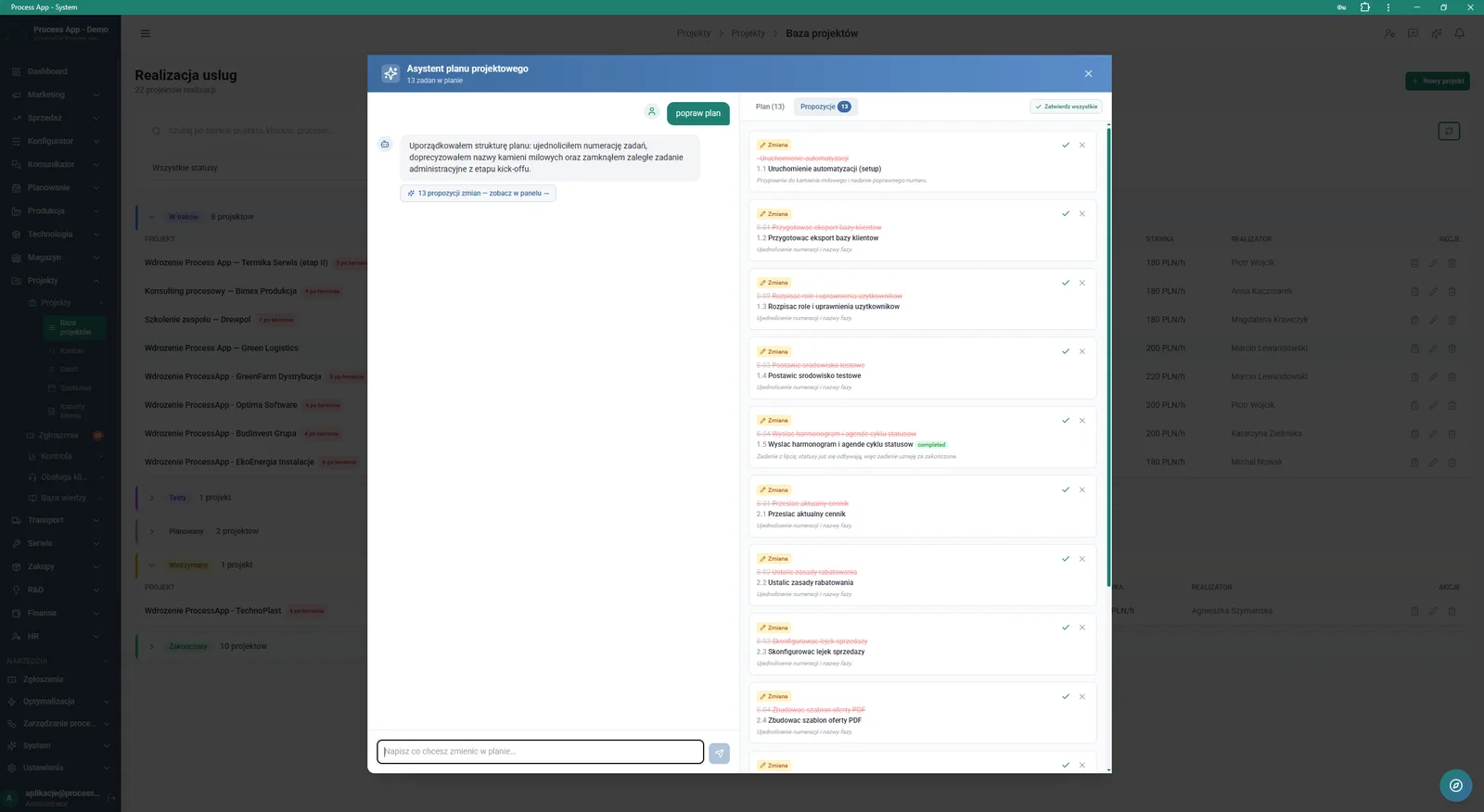Viewport: 1484px width, 812px height.
Task: Expand the 'Planowany' project group
Action: click(151, 531)
